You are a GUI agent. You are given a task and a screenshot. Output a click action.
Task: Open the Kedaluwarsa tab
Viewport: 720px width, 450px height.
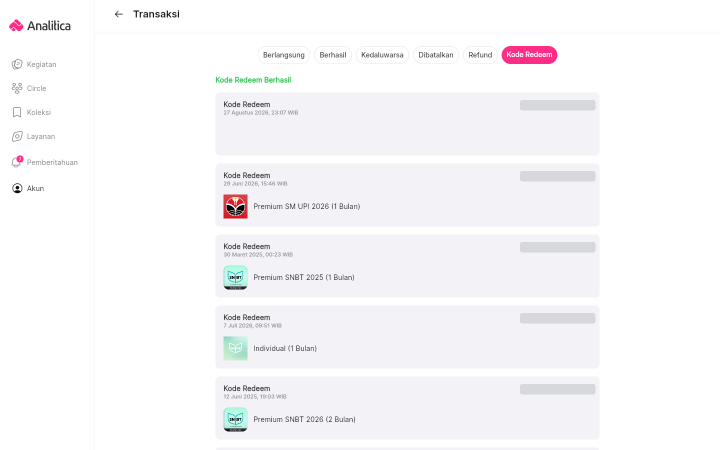click(x=382, y=55)
